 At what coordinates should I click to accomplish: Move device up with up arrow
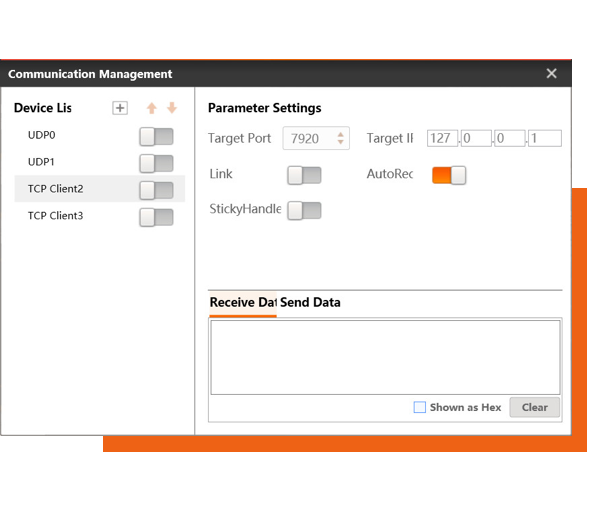coord(152,108)
